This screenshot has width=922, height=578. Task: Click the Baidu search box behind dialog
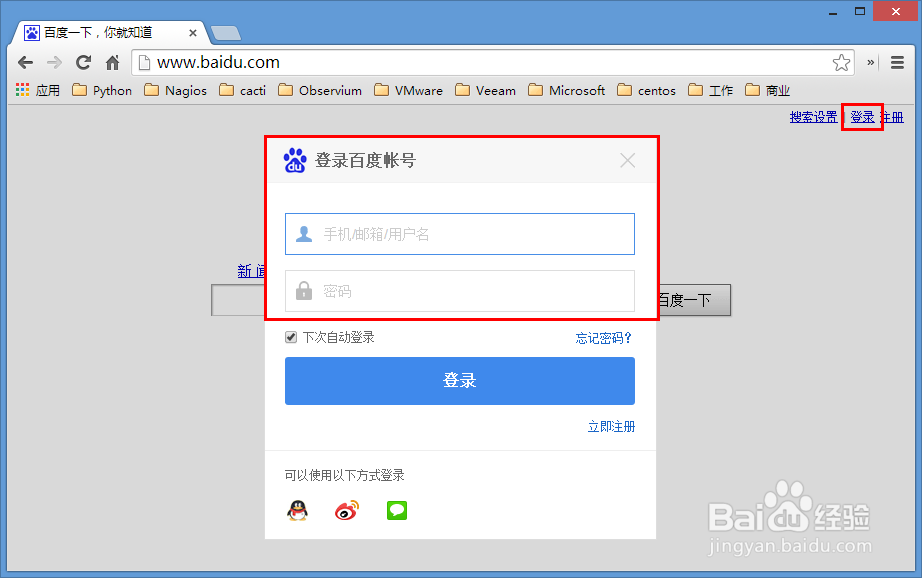[238, 300]
